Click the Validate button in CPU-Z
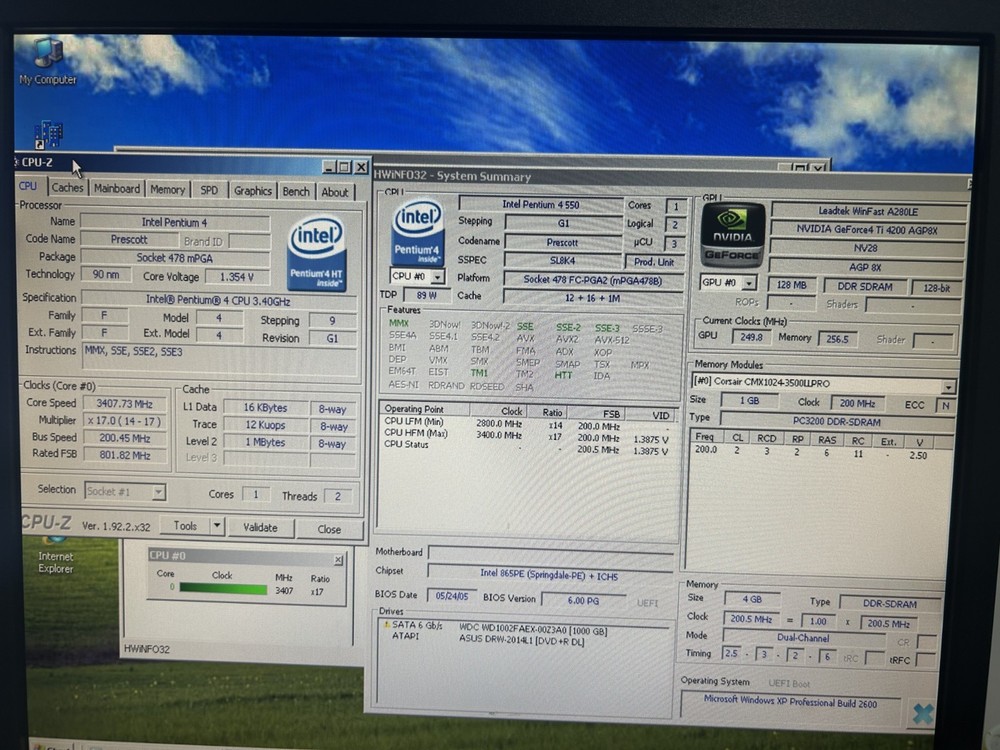Image resolution: width=1000 pixels, height=750 pixels. tap(260, 527)
